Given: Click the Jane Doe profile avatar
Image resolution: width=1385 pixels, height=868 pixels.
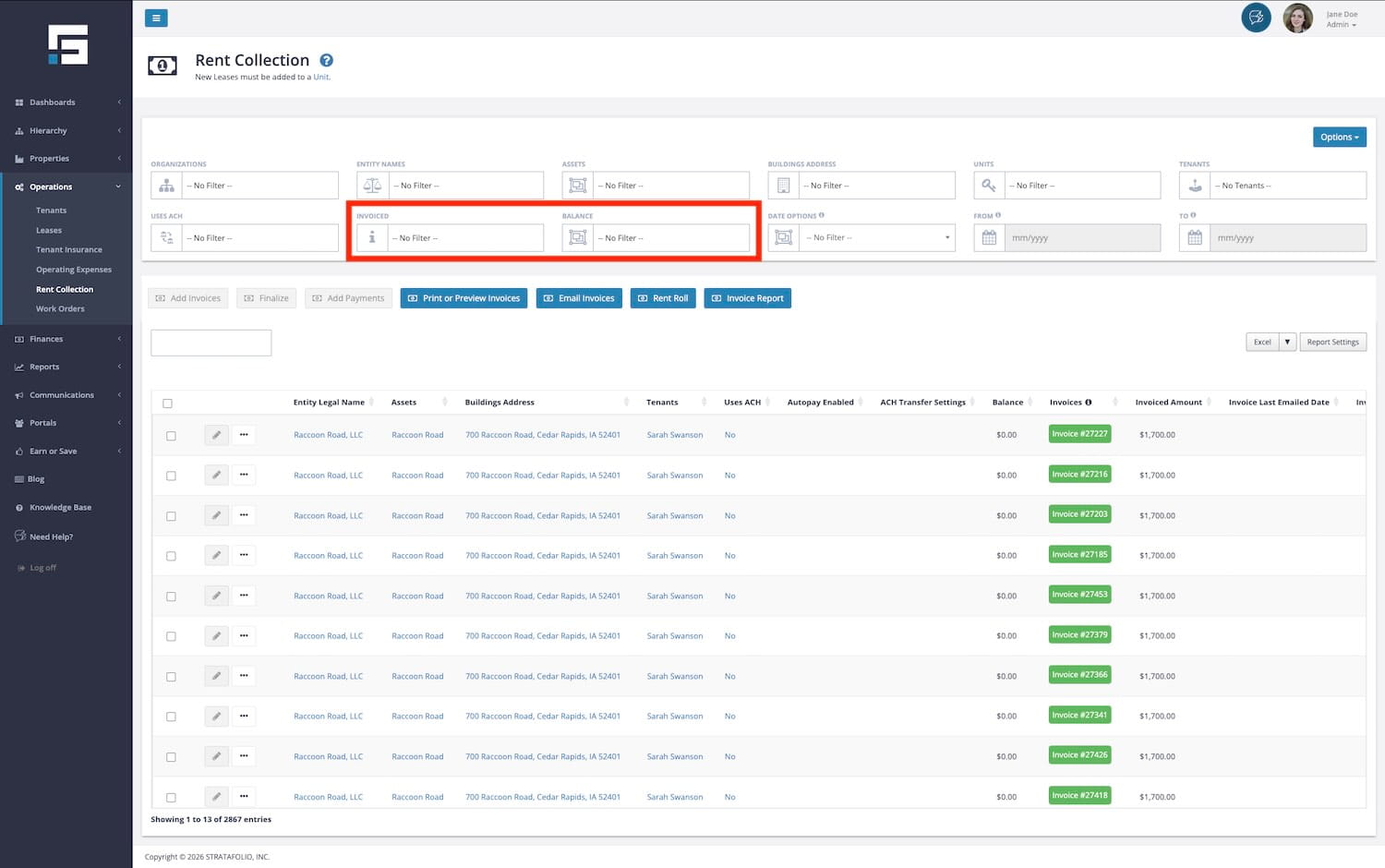Looking at the screenshot, I should [1297, 18].
